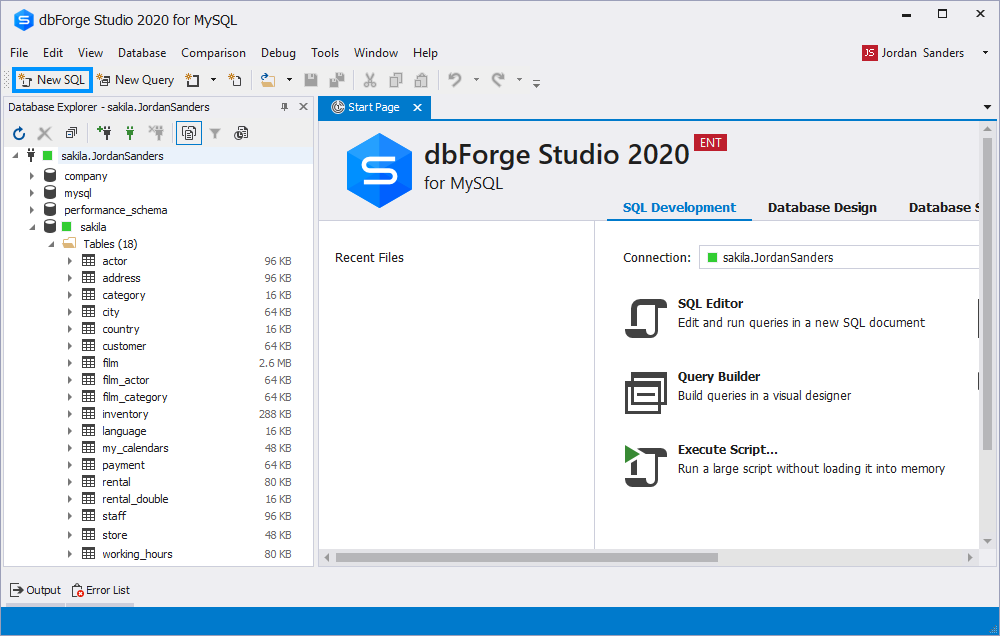
Task: Click the last icon in the explorer toolbar
Action: pos(241,133)
